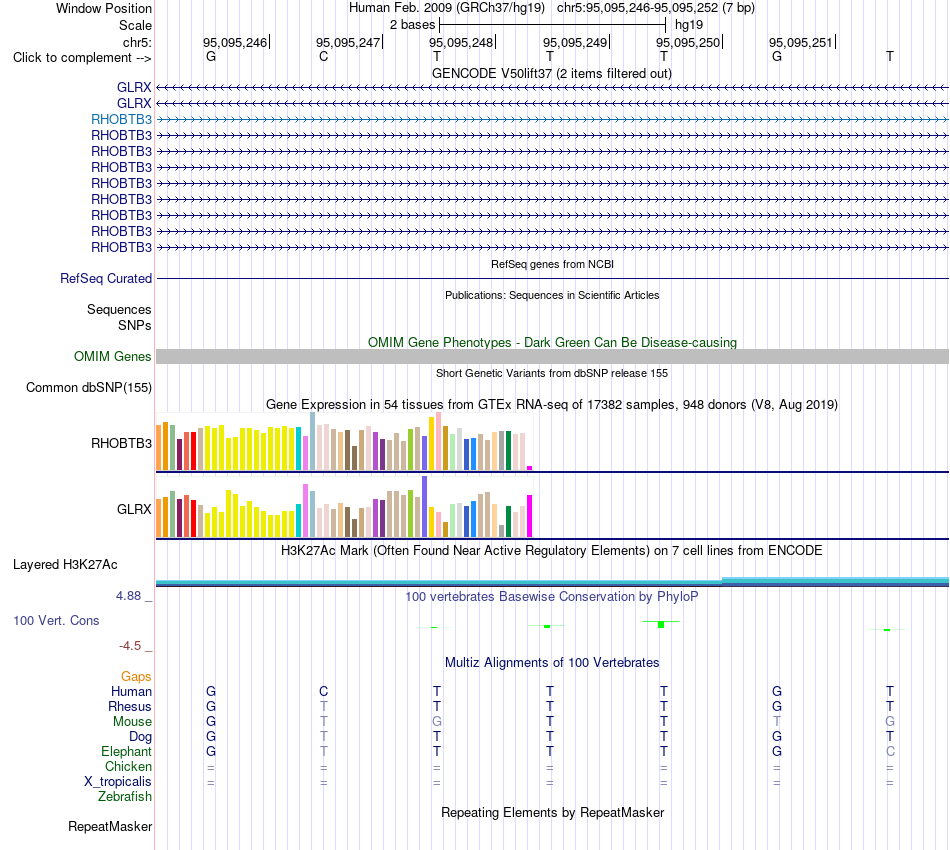950x850 pixels.
Task: Click '100 vertebrates Basewise Conservation by PhyloP' title
Action: (x=552, y=597)
